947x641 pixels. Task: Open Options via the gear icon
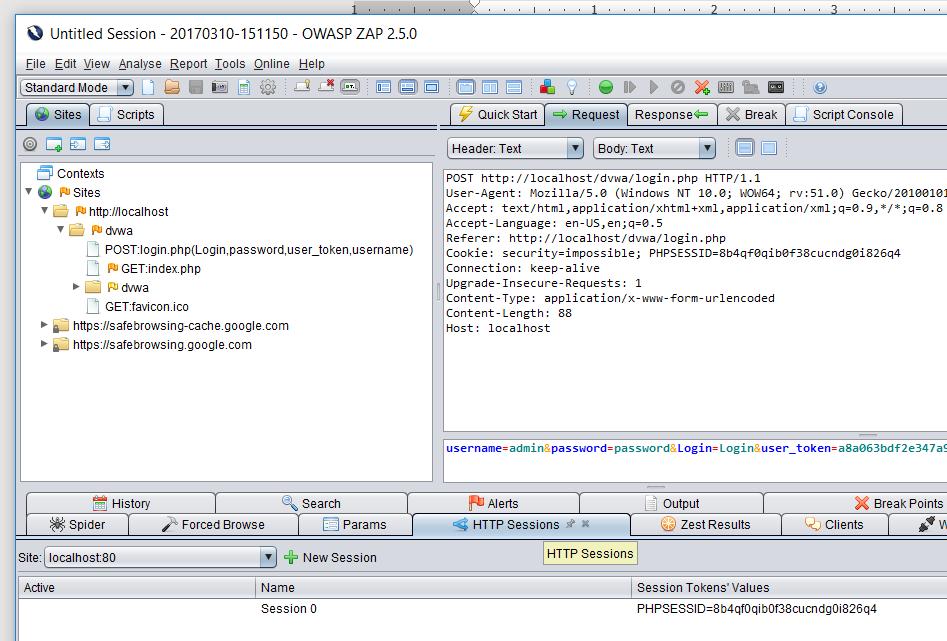tap(268, 88)
